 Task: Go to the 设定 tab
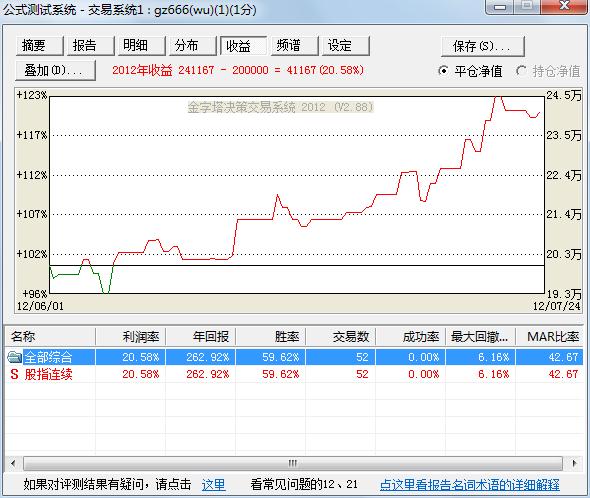[346, 46]
